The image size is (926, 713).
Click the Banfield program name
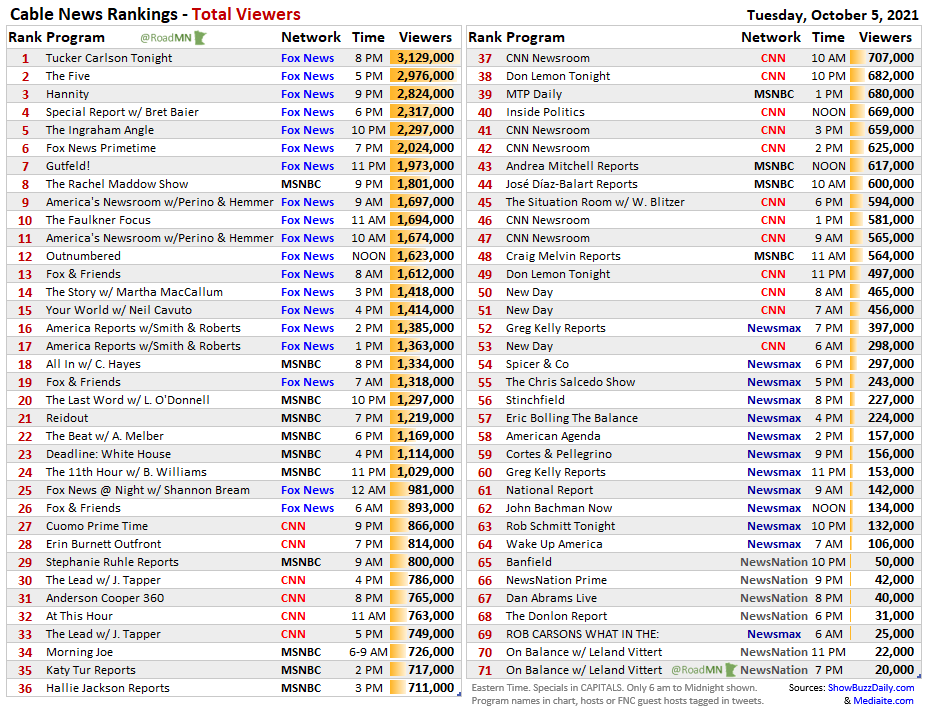(x=529, y=562)
